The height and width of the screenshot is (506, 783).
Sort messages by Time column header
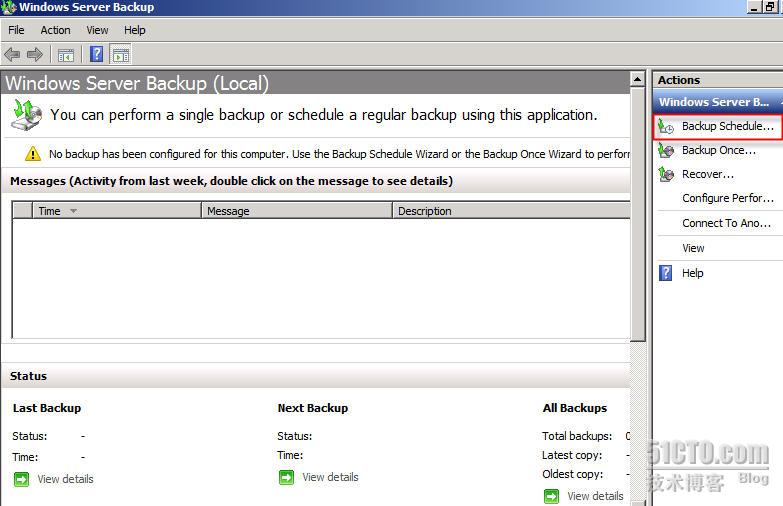117,211
